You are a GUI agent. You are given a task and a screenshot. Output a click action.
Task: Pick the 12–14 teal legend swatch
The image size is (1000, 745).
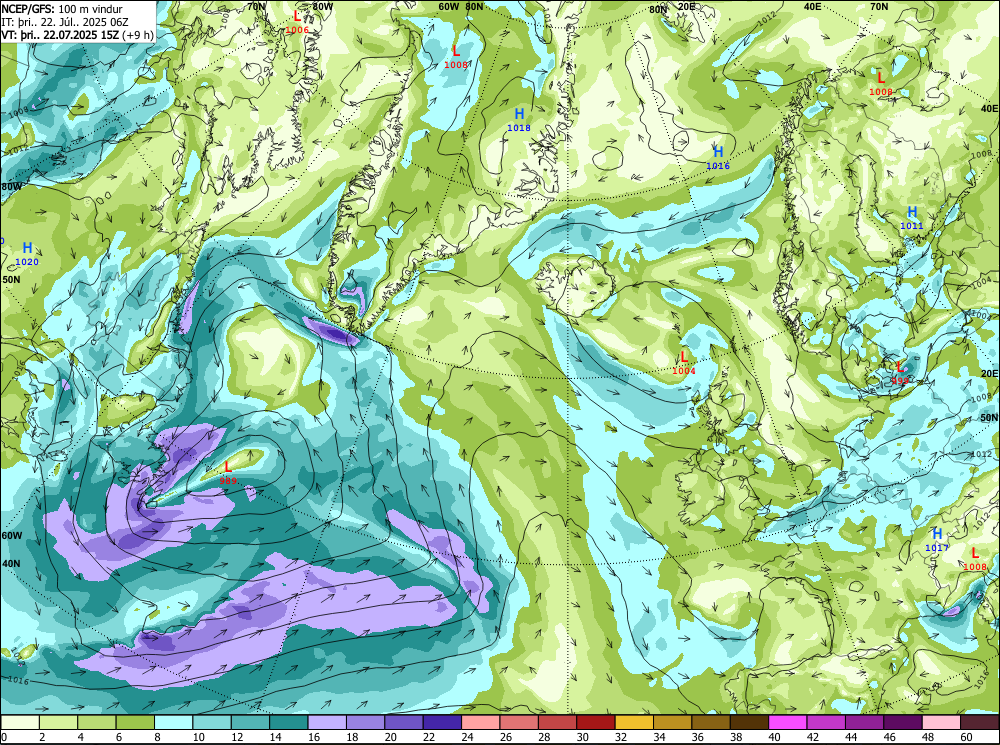251,722
